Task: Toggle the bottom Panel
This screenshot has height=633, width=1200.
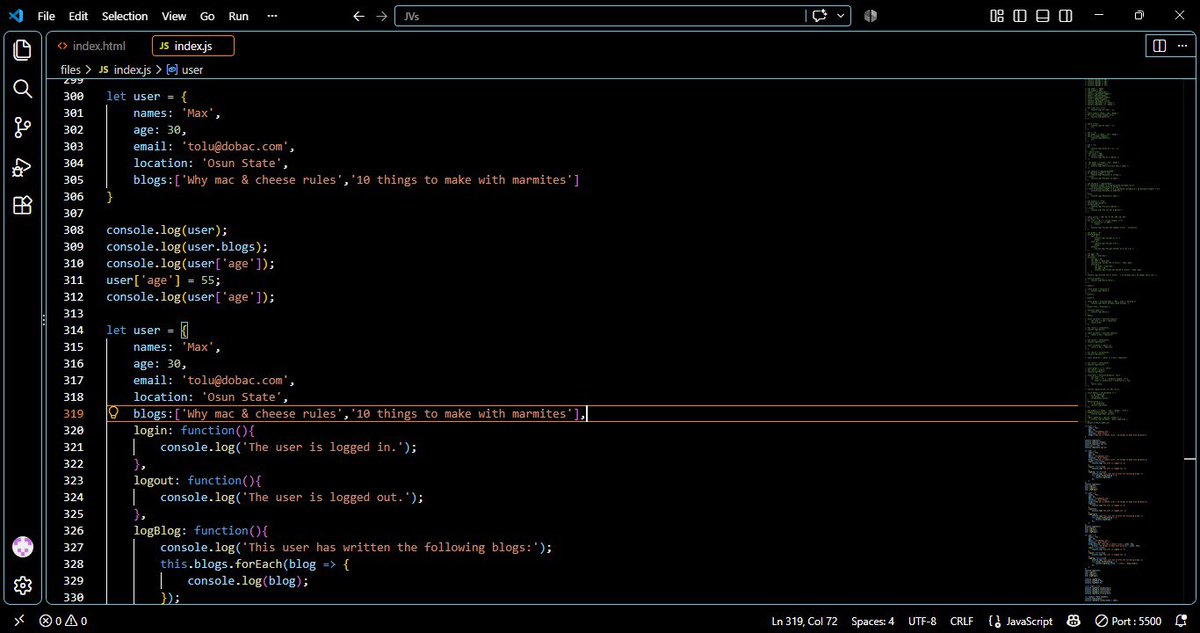Action: (x=1042, y=16)
